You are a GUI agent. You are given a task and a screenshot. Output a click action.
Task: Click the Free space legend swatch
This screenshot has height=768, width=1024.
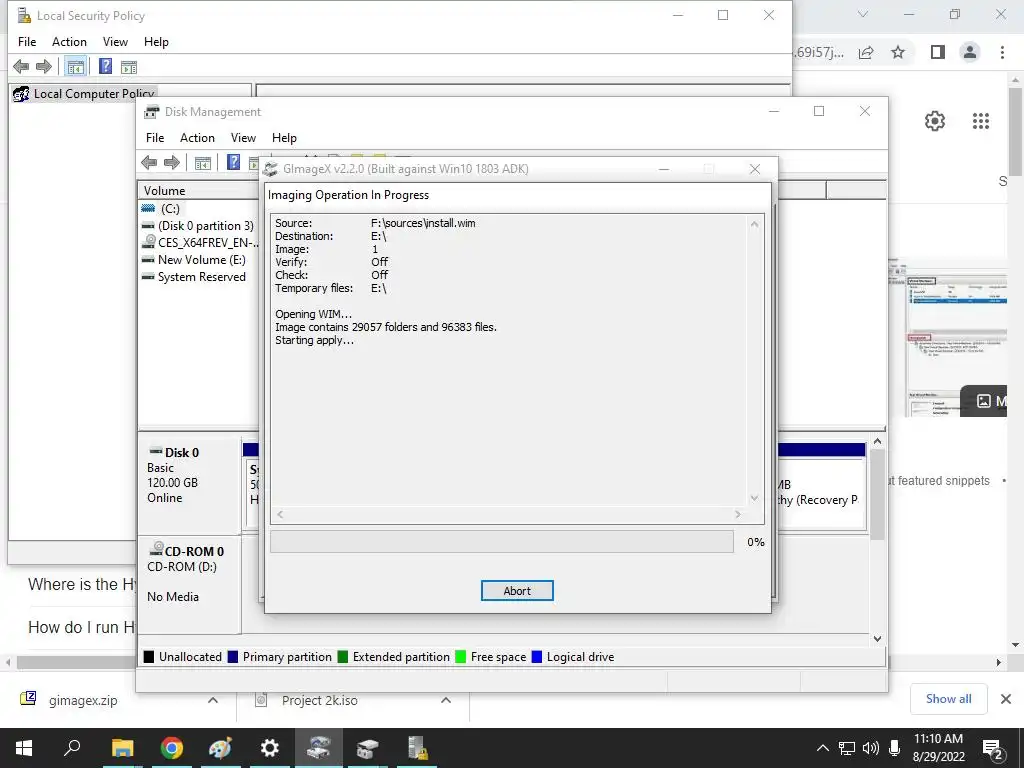(x=460, y=657)
